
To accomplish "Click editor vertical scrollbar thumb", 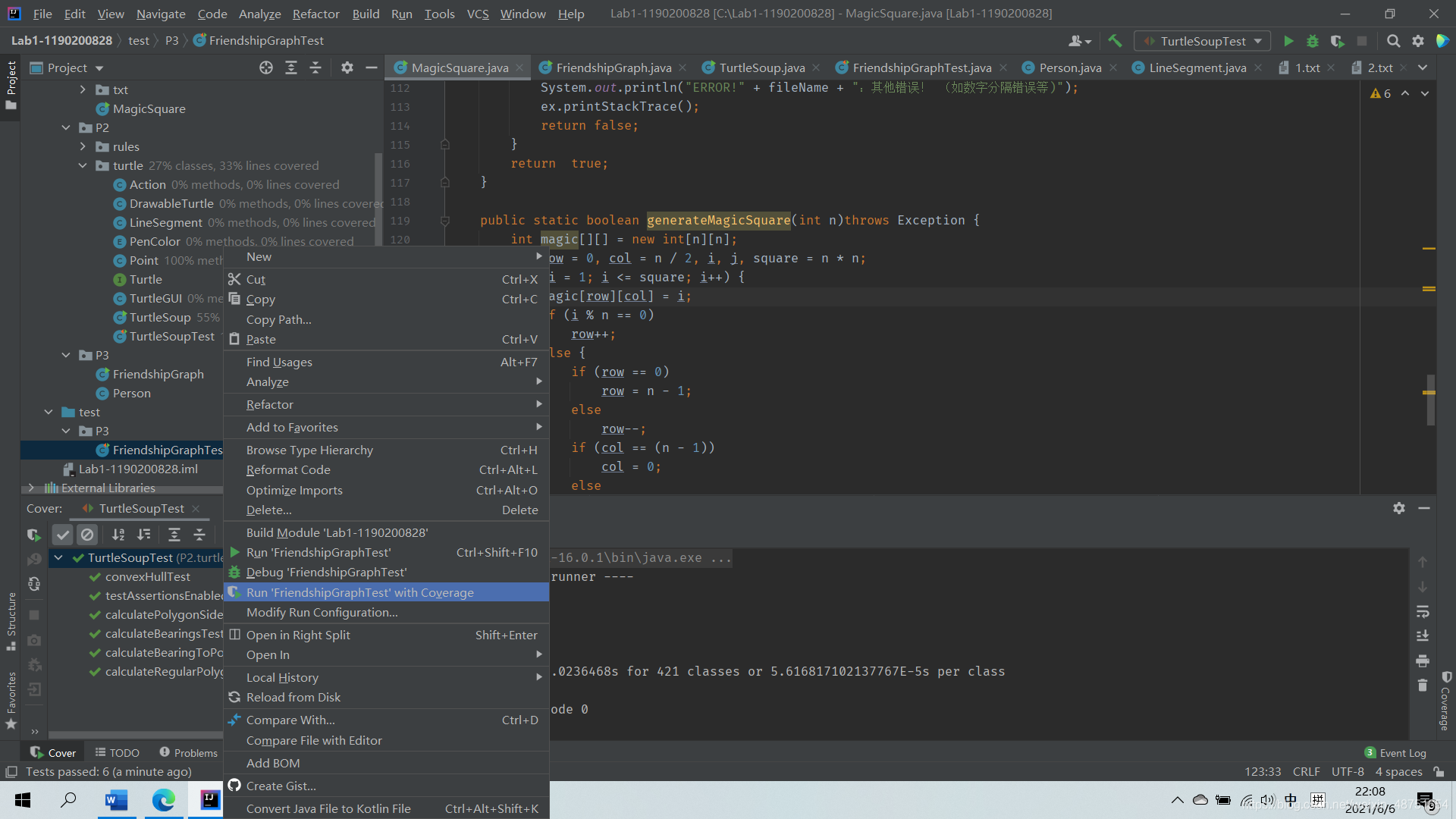I will pyautogui.click(x=1430, y=400).
